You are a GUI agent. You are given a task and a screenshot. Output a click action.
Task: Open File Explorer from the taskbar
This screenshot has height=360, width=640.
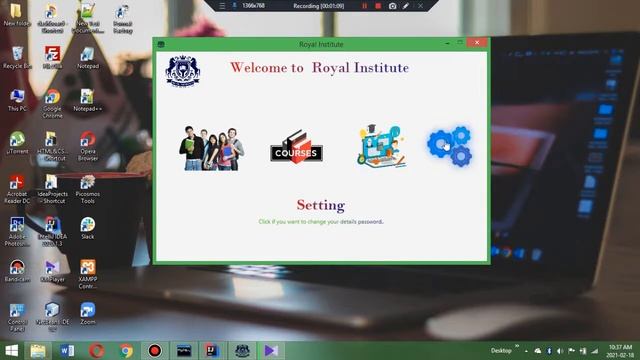pos(38,351)
